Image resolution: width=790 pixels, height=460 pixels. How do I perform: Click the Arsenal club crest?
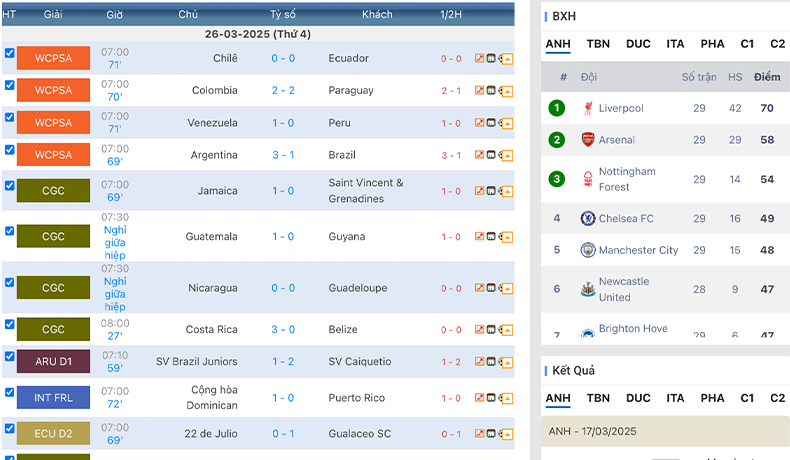pyautogui.click(x=587, y=140)
